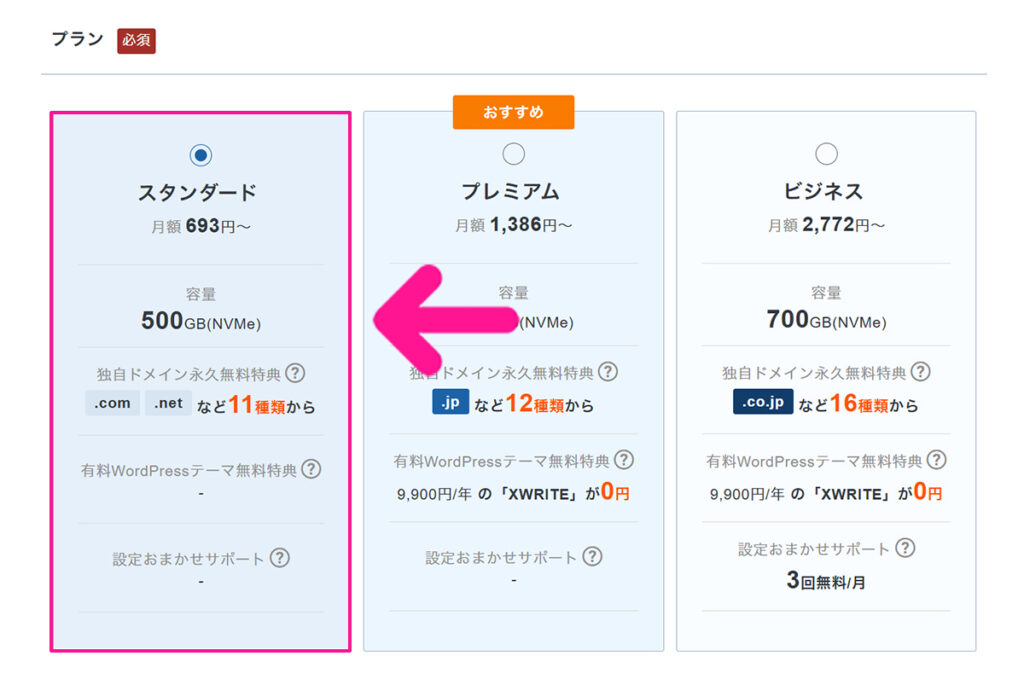Viewport: 1024px width, 685px height.
Task: Click the .com domain badge
Action: tap(113, 403)
